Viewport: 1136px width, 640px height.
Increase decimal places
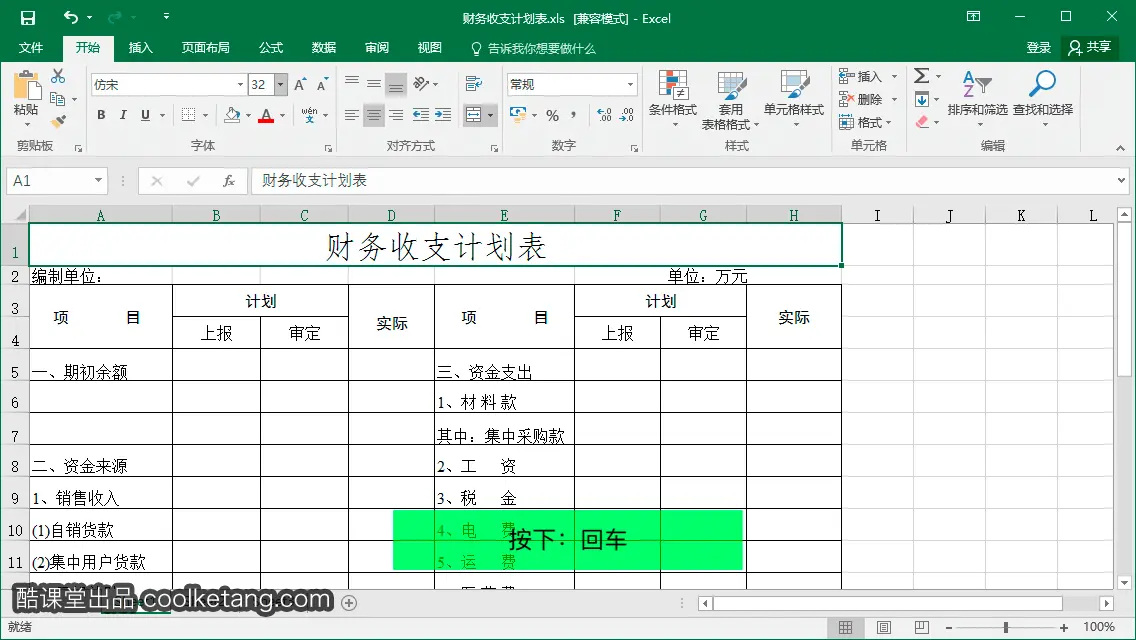(x=604, y=115)
